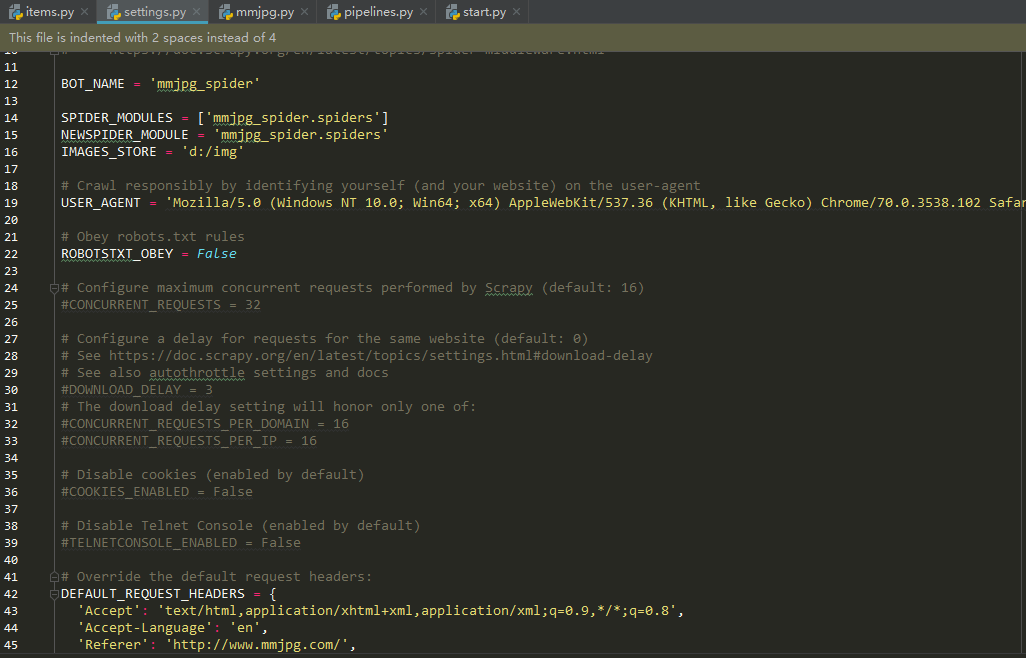Open the doc.scrapy.org download-delay URL in the comment
Image resolution: width=1026 pixels, height=658 pixels.
(381, 356)
